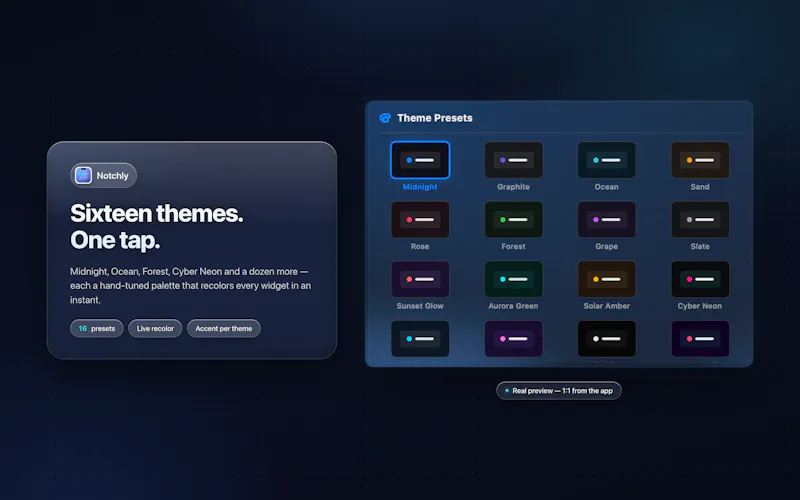
Task: Click the Sunset Glow label text
Action: coord(420,306)
